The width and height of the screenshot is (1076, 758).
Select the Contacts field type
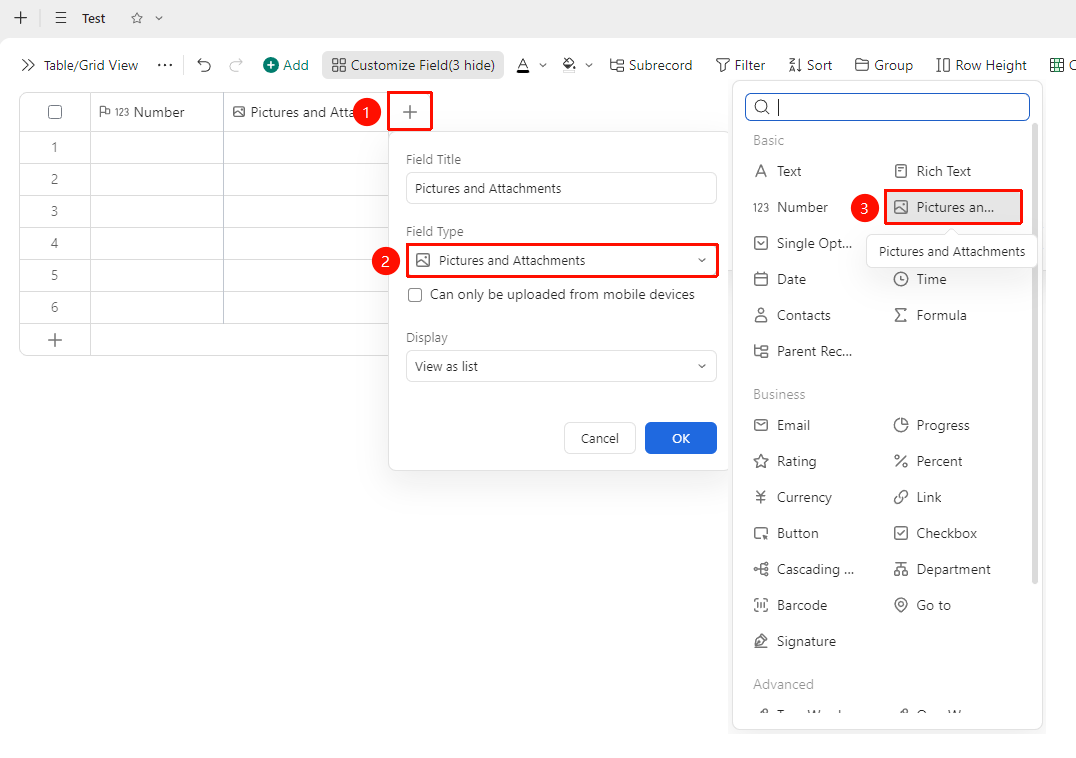tap(792, 316)
